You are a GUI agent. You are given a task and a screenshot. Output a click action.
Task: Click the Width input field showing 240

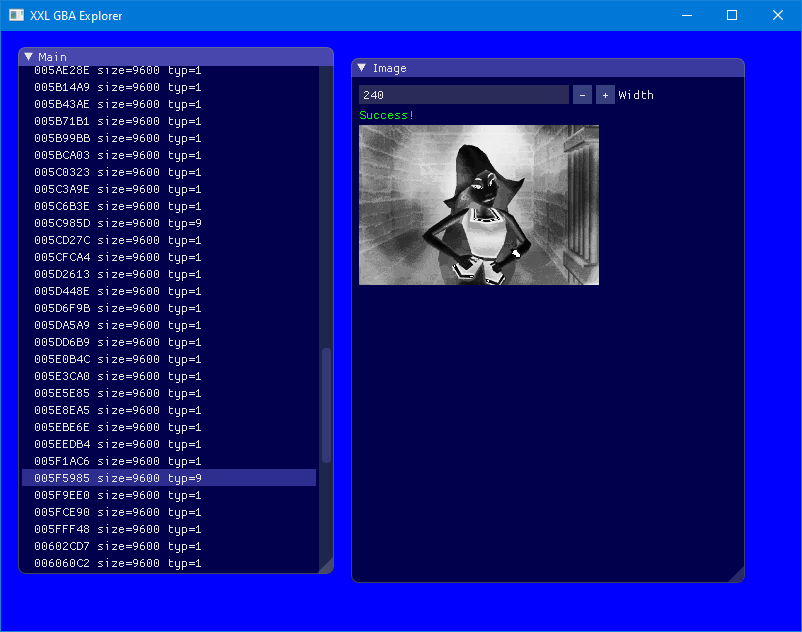(x=463, y=95)
